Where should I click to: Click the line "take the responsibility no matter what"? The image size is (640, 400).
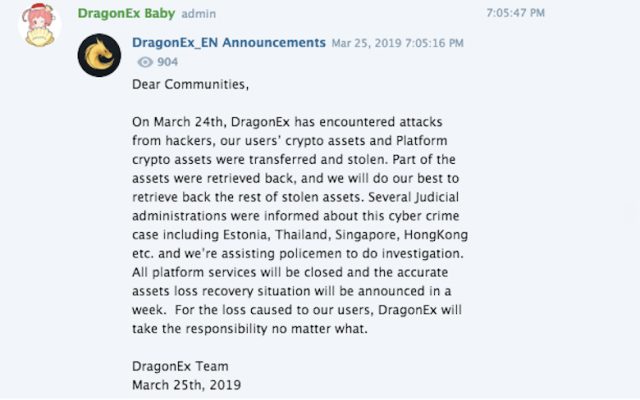point(250,329)
